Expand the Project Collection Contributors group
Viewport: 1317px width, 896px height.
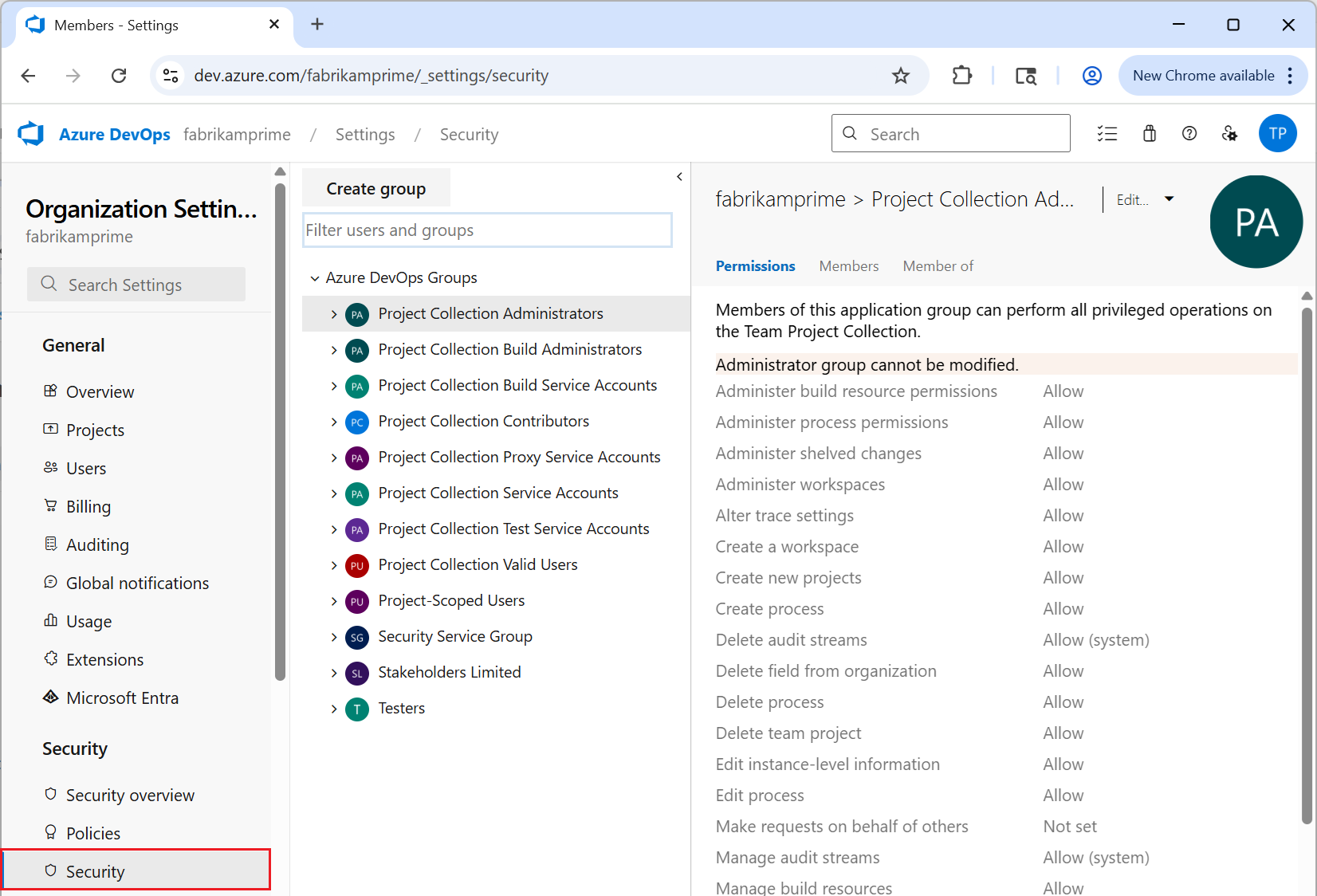tap(334, 421)
